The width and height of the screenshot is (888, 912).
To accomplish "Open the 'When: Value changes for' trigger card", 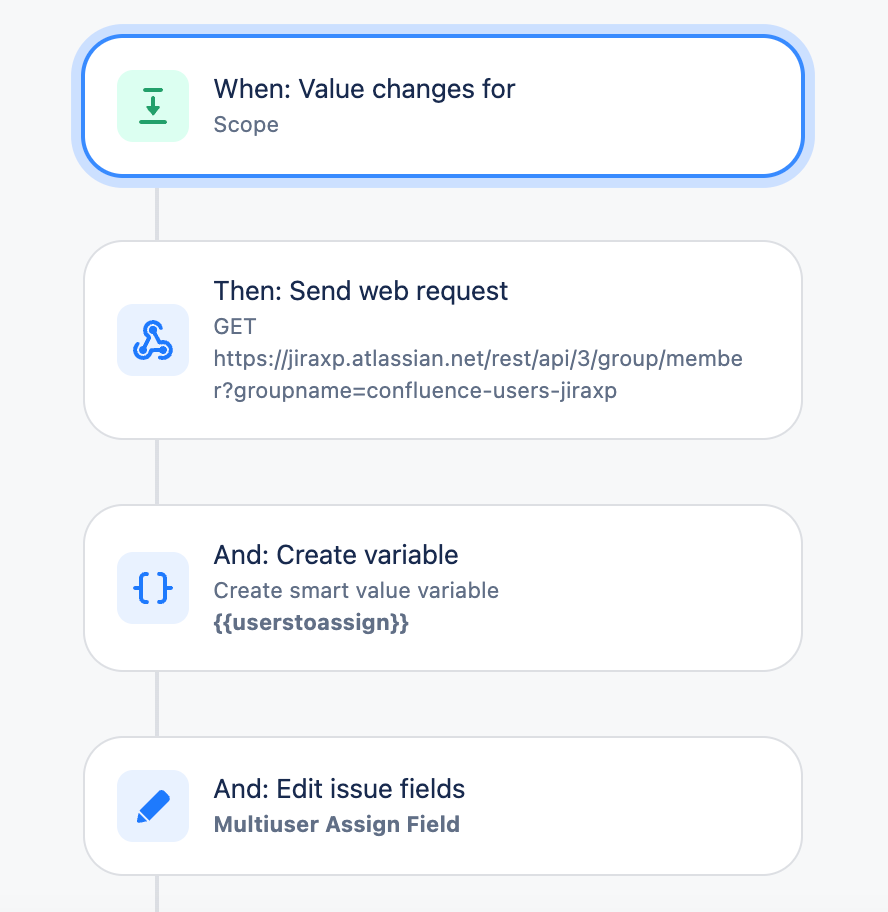I will coord(443,106).
